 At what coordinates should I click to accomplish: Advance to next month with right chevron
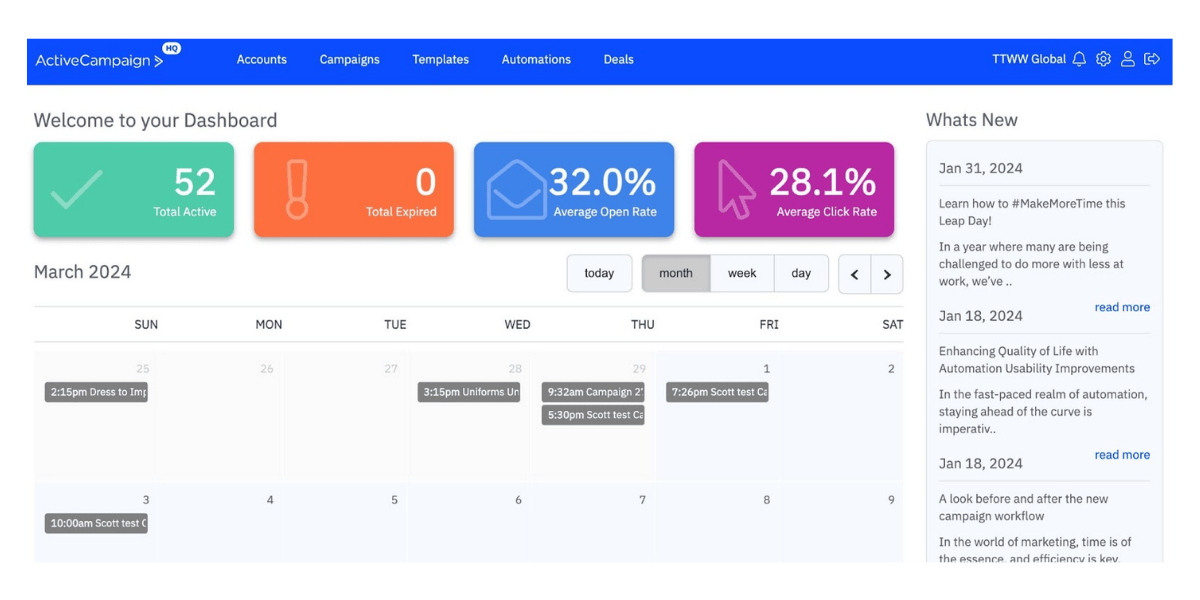pyautogui.click(x=886, y=273)
